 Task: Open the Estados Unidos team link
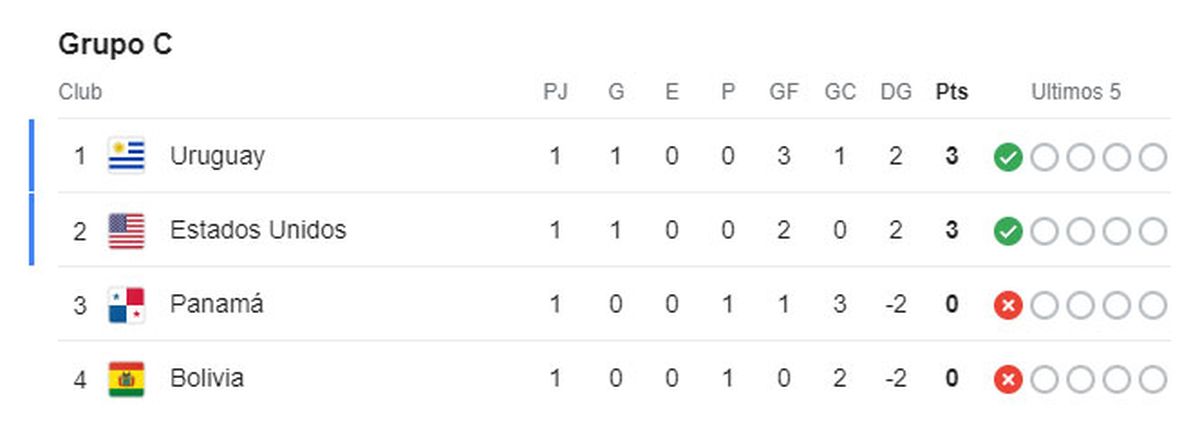point(258,230)
